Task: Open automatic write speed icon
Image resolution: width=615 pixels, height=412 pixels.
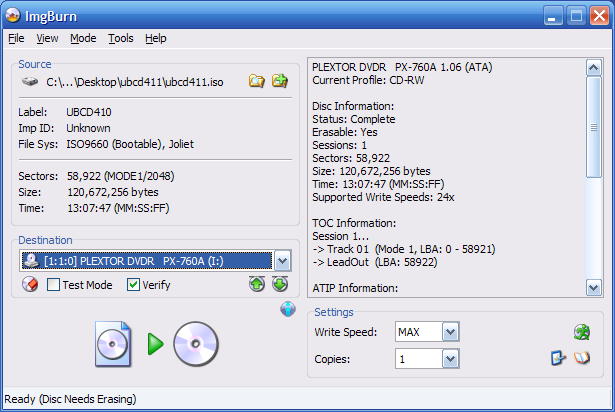Action: click(x=582, y=332)
